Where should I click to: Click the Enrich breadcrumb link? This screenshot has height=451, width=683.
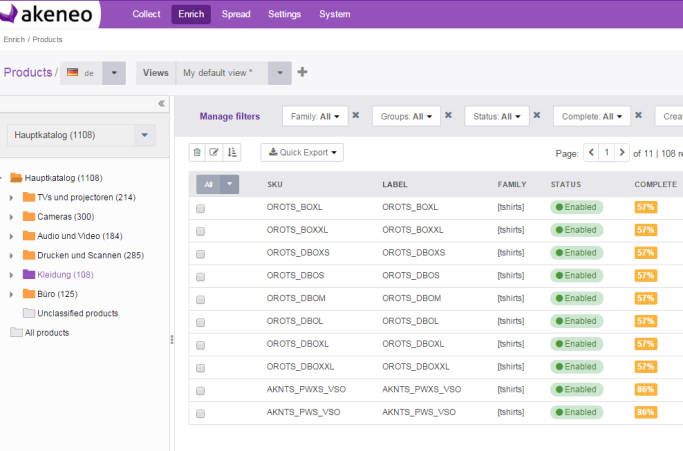click(14, 39)
